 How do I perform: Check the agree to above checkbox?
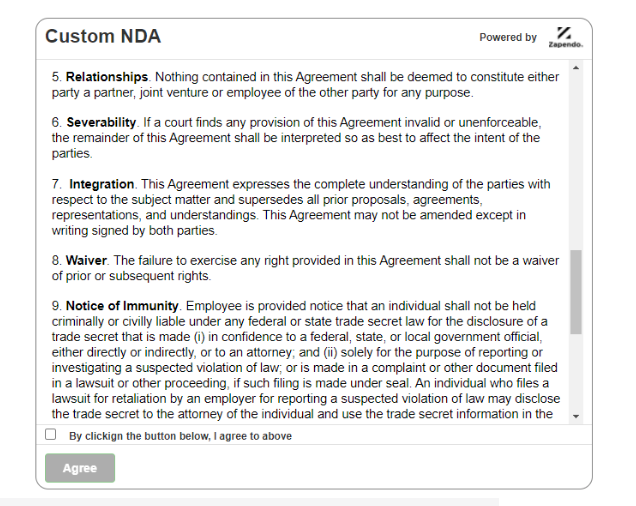(x=51, y=435)
